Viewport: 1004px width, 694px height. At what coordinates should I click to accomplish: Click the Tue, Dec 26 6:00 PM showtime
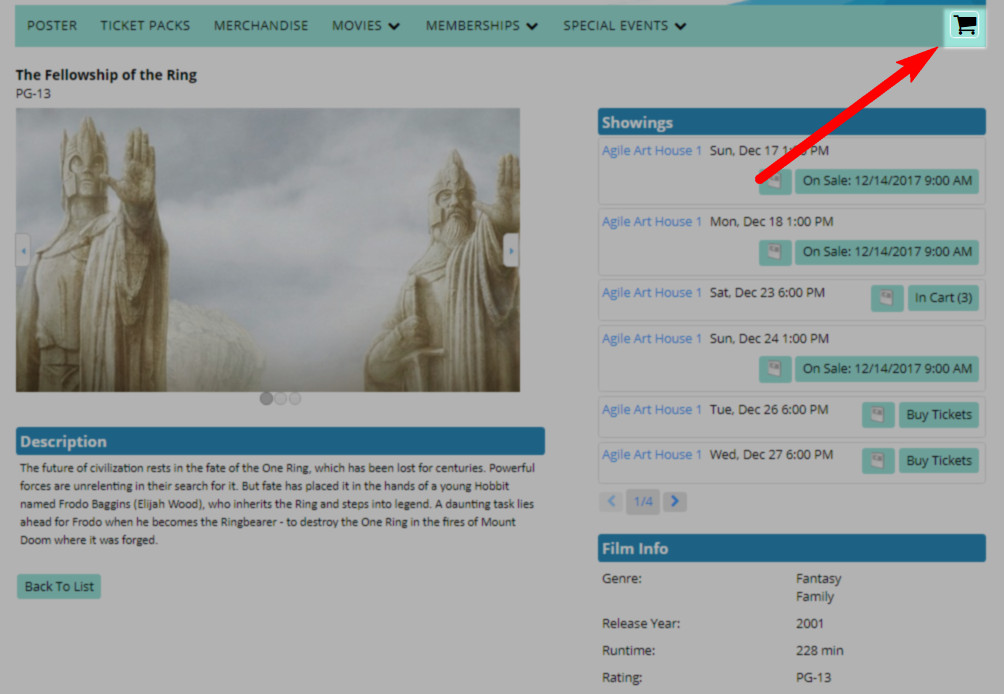[x=769, y=410]
